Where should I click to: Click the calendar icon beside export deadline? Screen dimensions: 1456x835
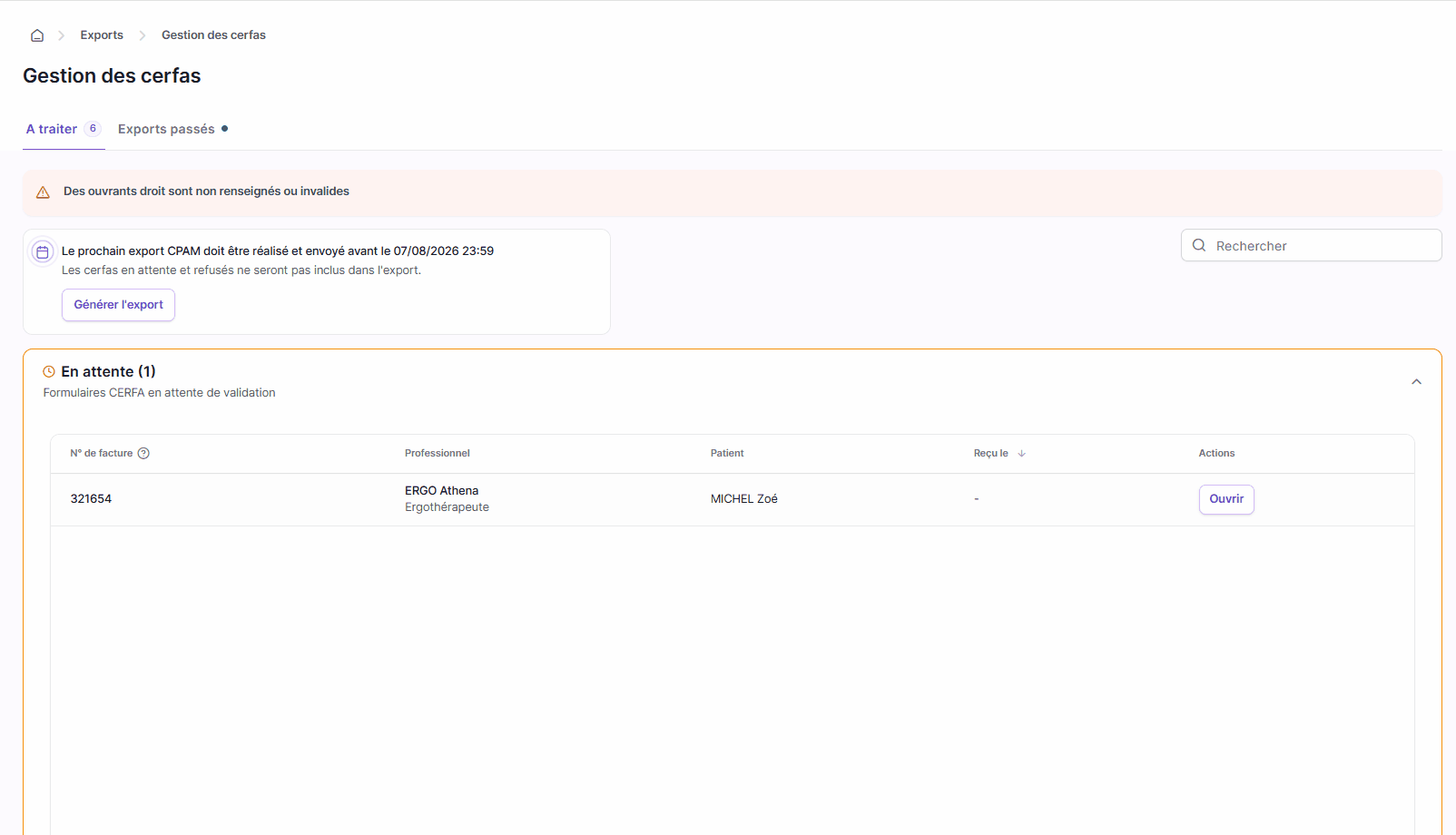coord(43,252)
